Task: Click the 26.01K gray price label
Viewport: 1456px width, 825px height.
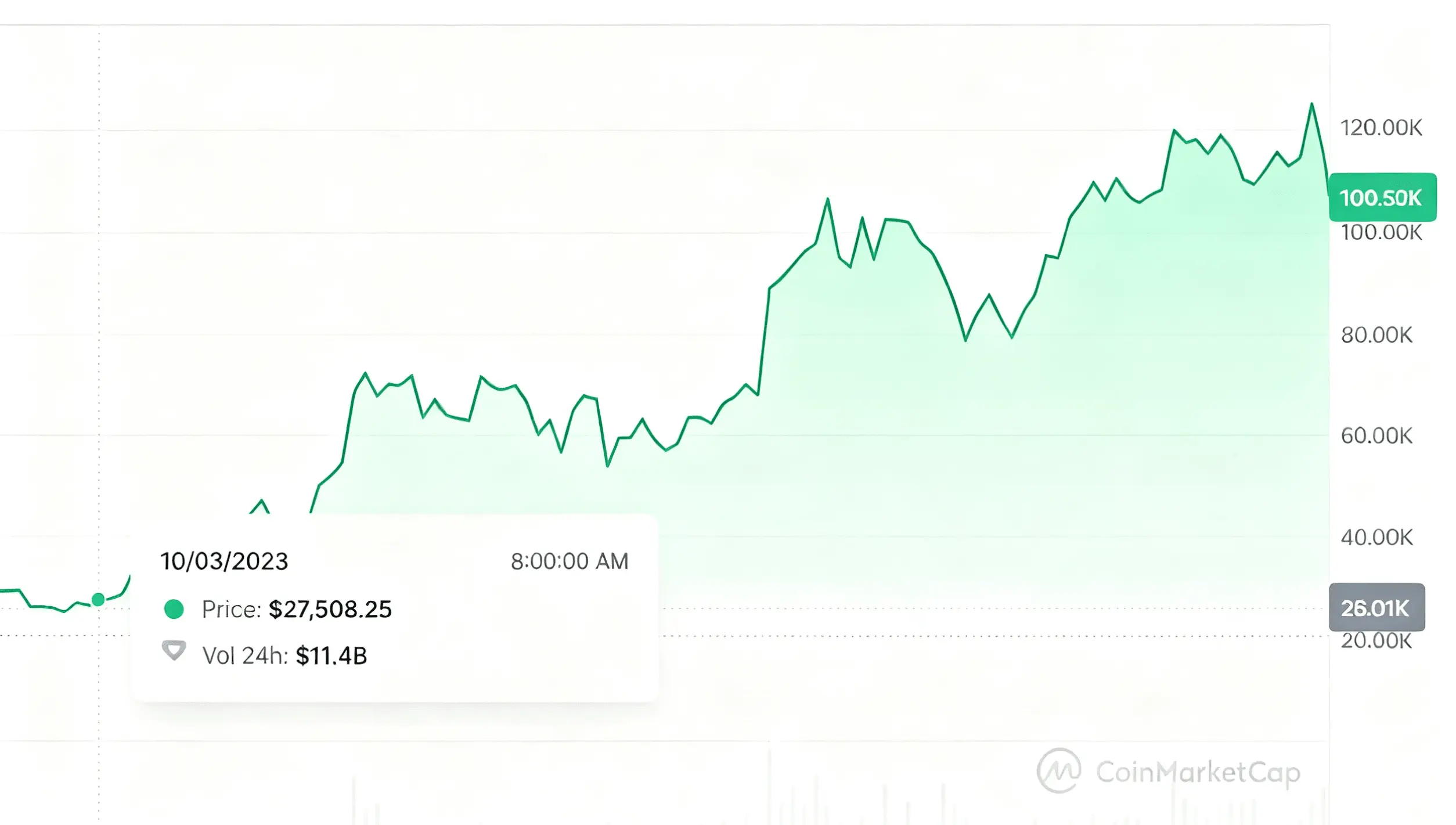Action: 1376,607
